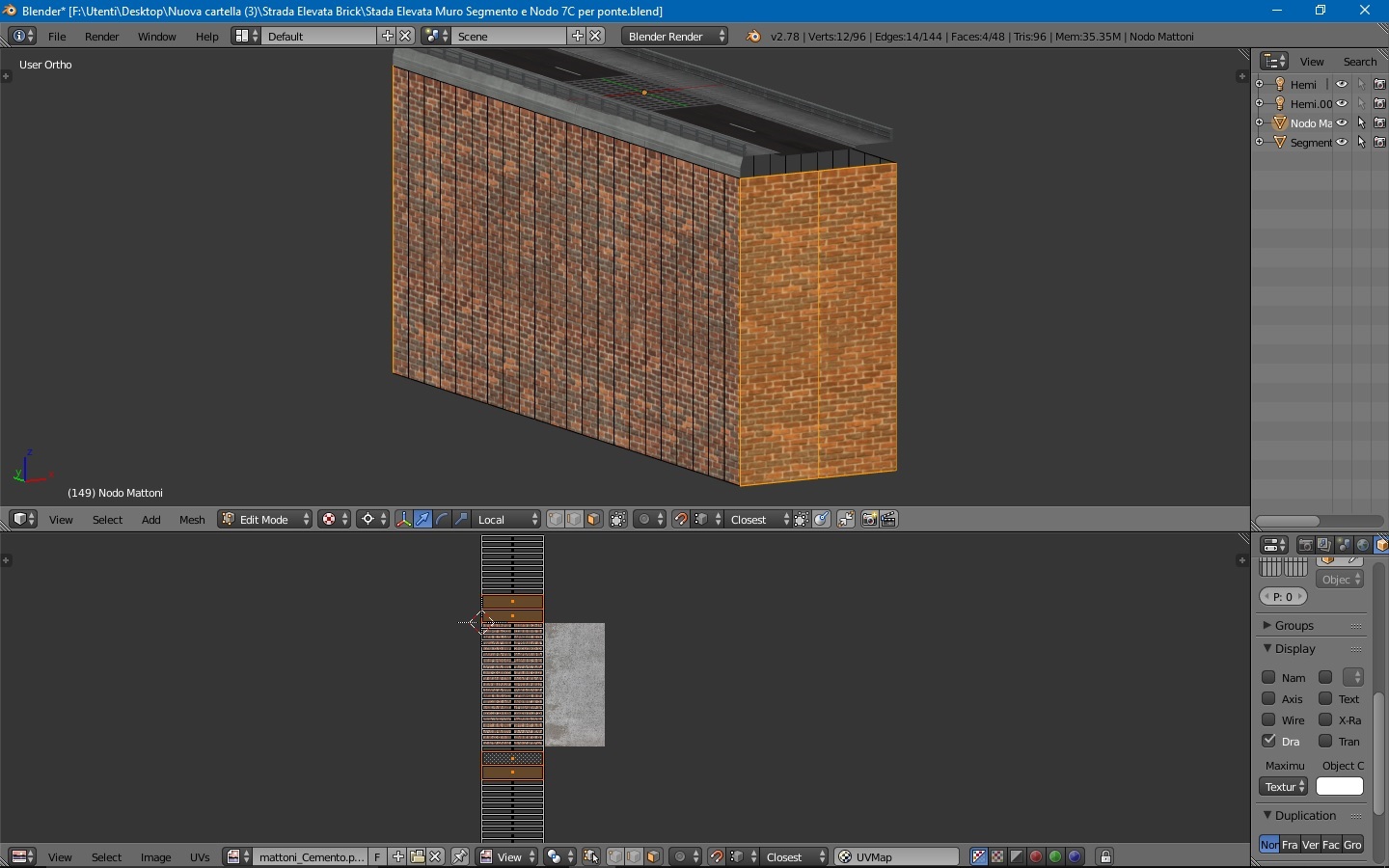Viewport: 1389px width, 868px height.
Task: Click the Frames duplication button
Action: coord(1291,845)
